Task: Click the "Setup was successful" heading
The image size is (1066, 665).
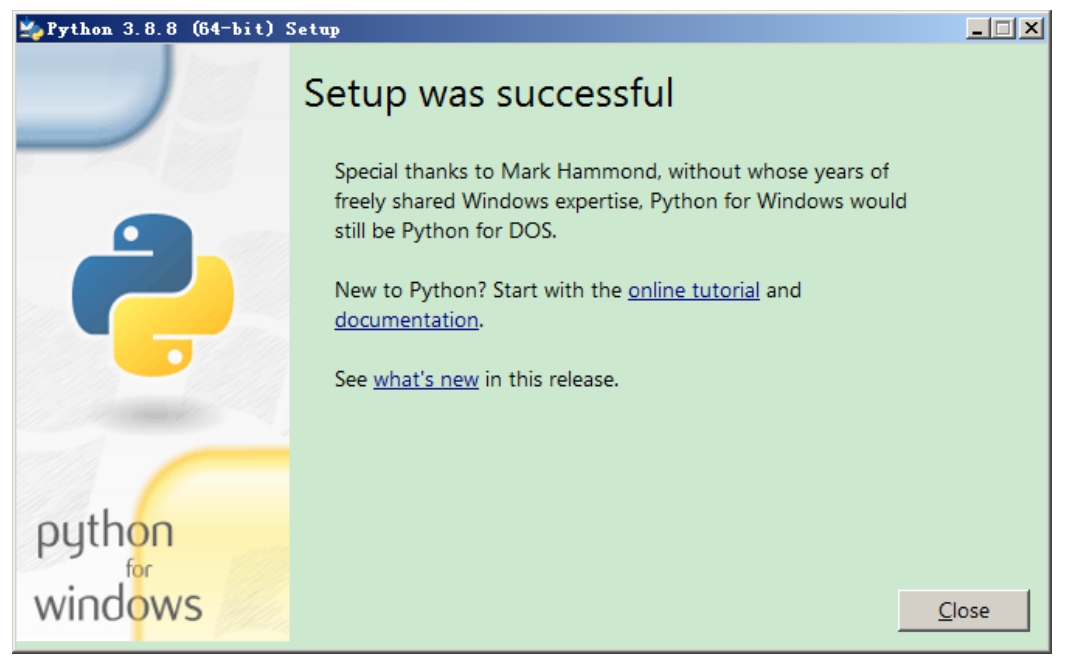Action: 488,94
